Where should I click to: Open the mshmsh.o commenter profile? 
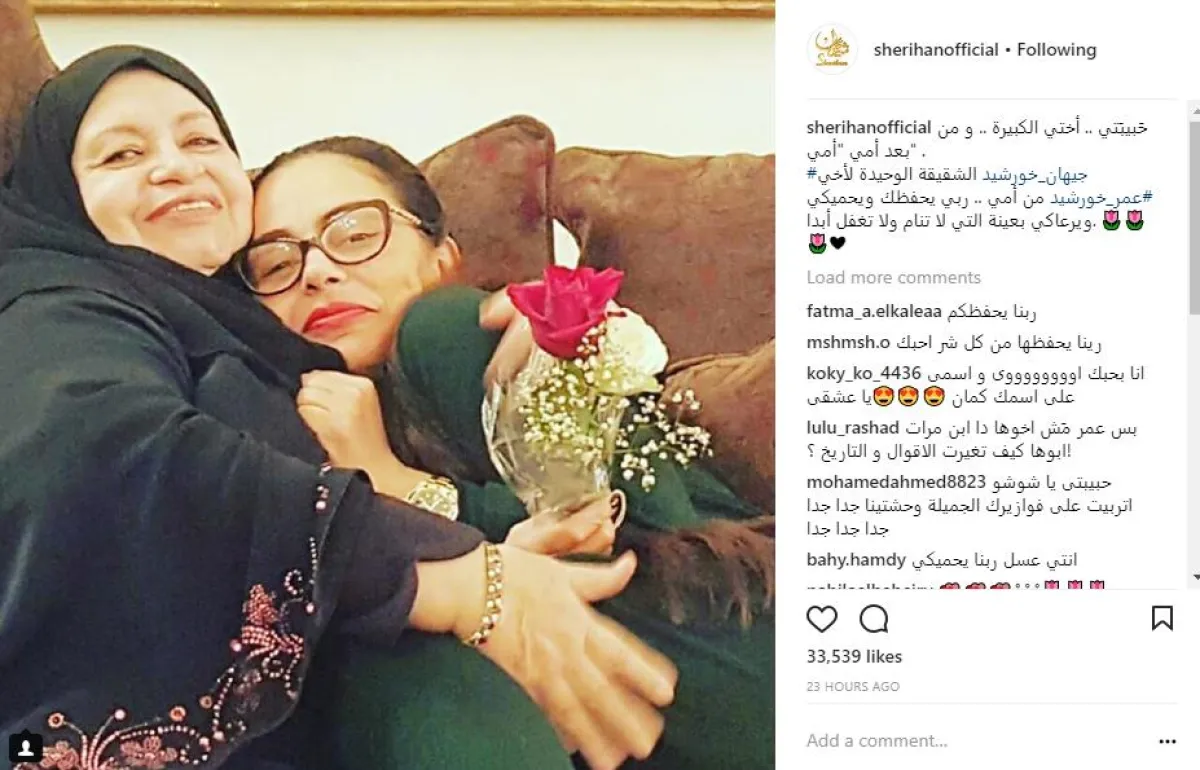[849, 342]
